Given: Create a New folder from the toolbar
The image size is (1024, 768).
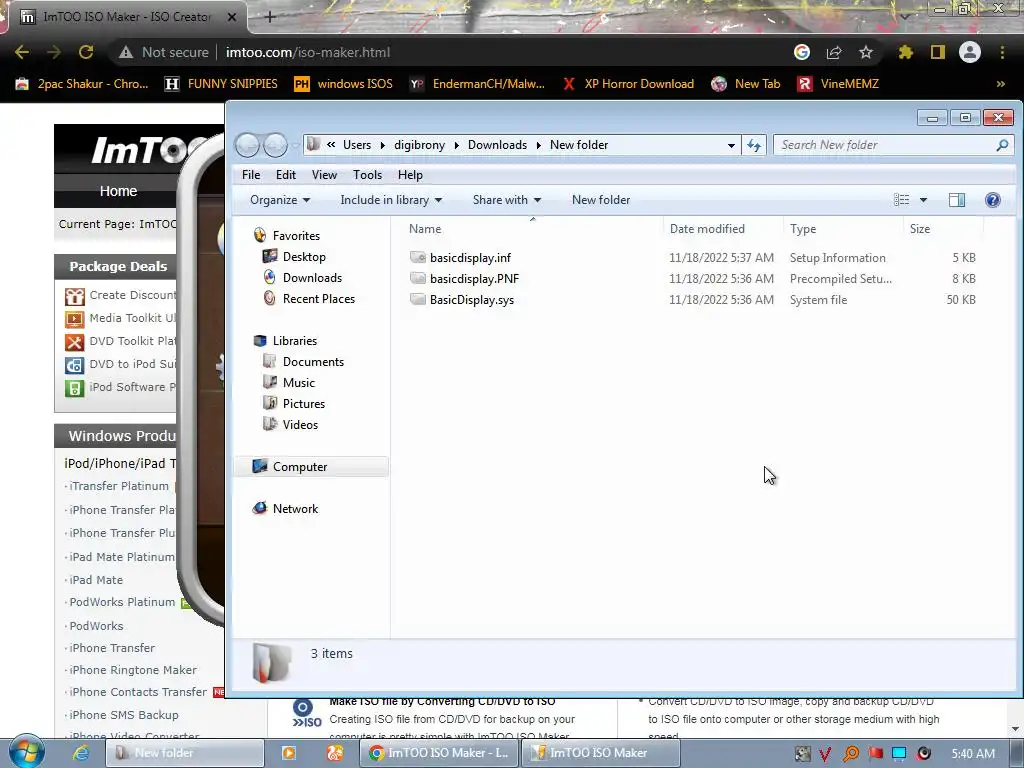Looking at the screenshot, I should [x=601, y=200].
